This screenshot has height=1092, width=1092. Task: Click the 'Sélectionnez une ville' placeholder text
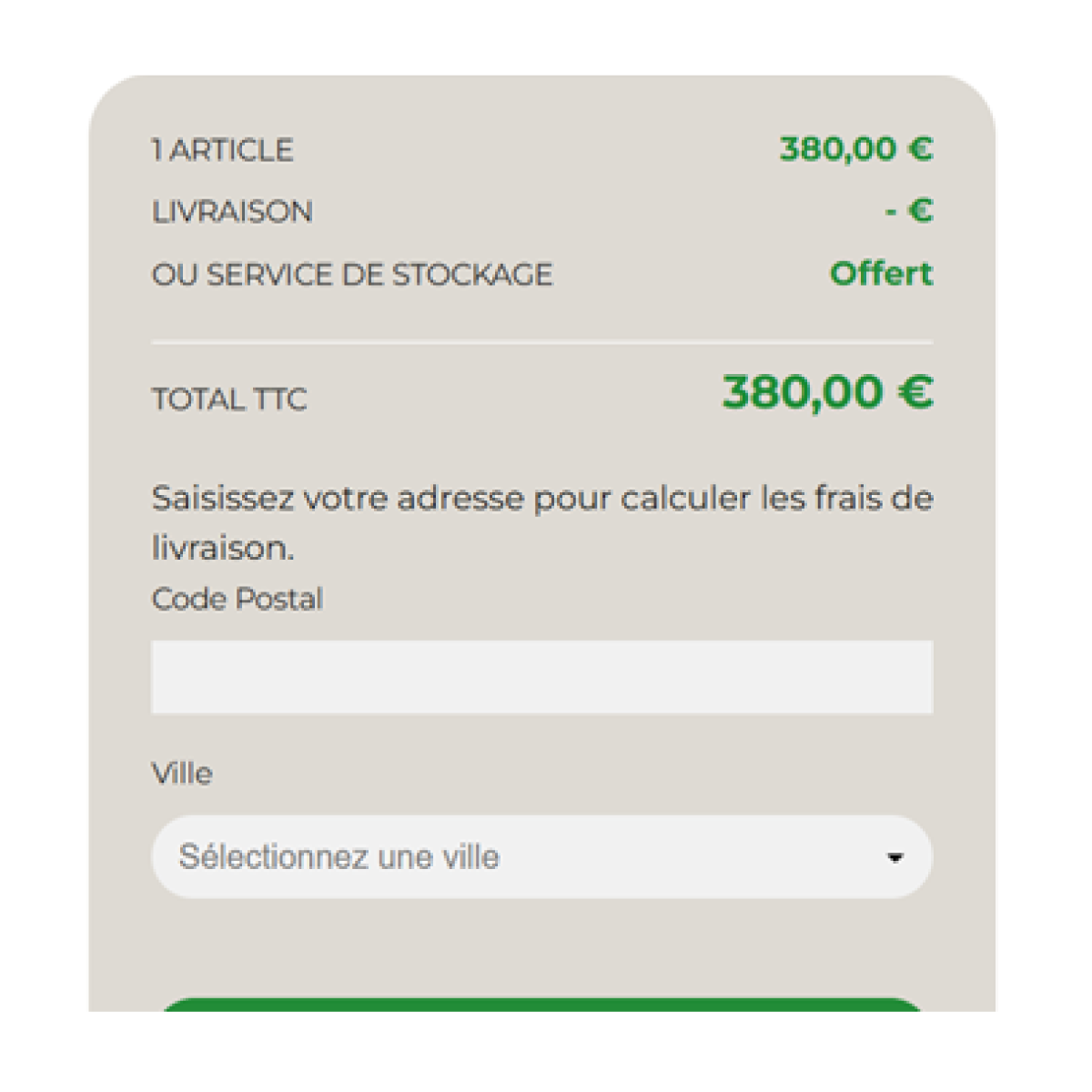[x=339, y=857]
